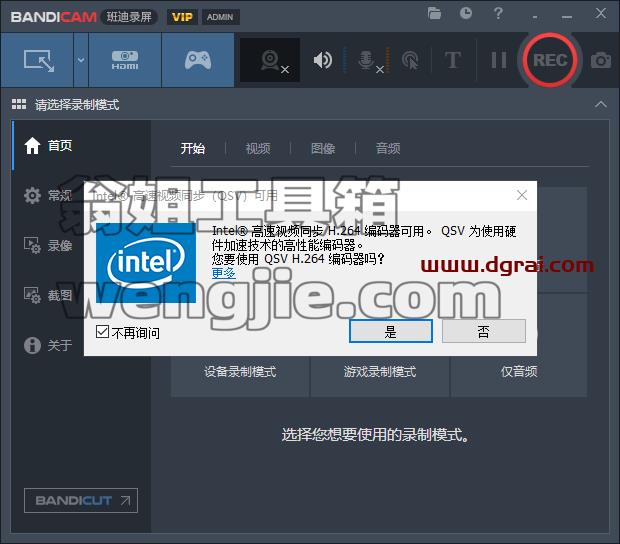The height and width of the screenshot is (544, 620).
Task: Click the text overlay T icon
Action: click(x=453, y=60)
